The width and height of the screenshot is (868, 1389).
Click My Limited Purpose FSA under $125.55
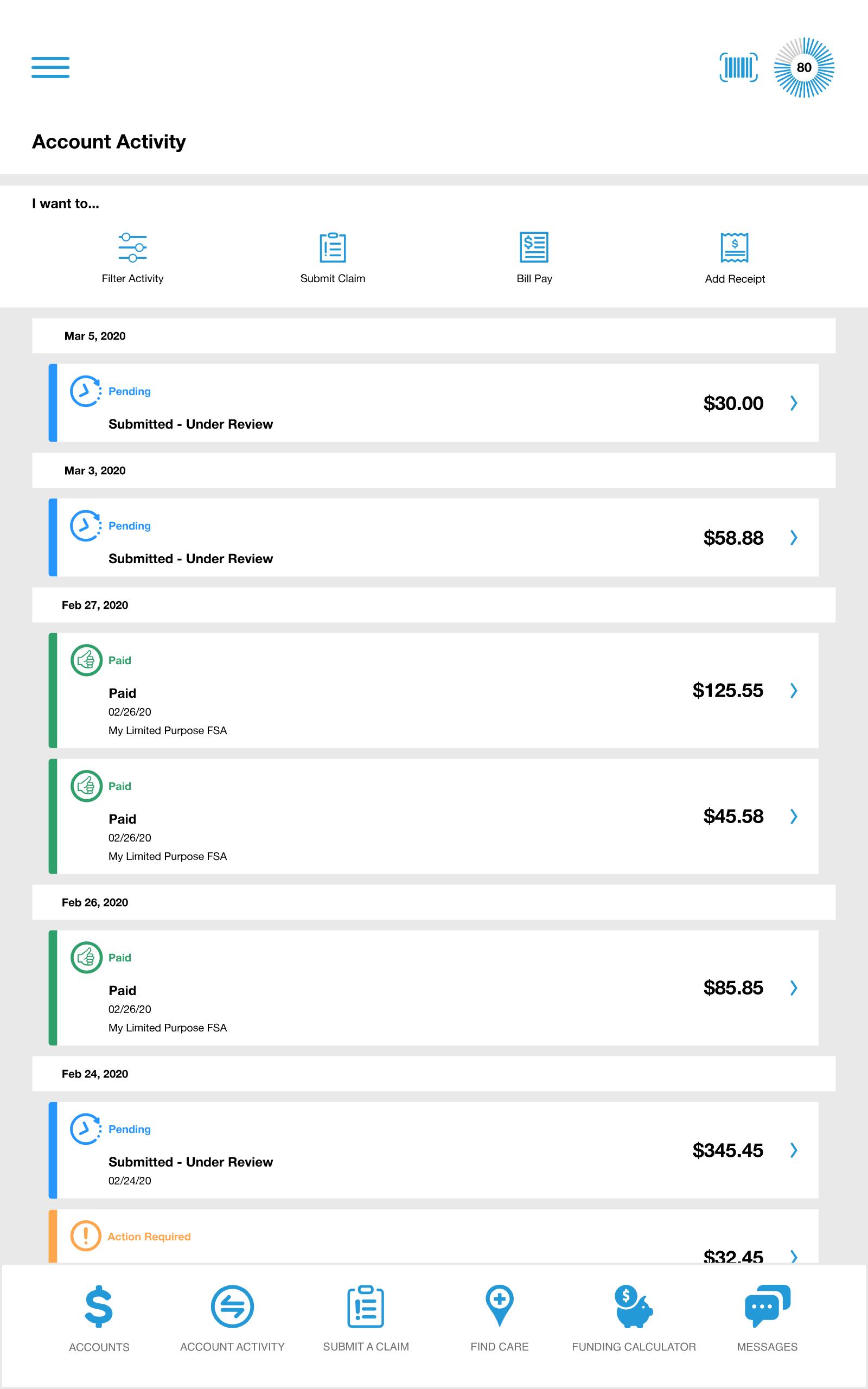coord(168,731)
